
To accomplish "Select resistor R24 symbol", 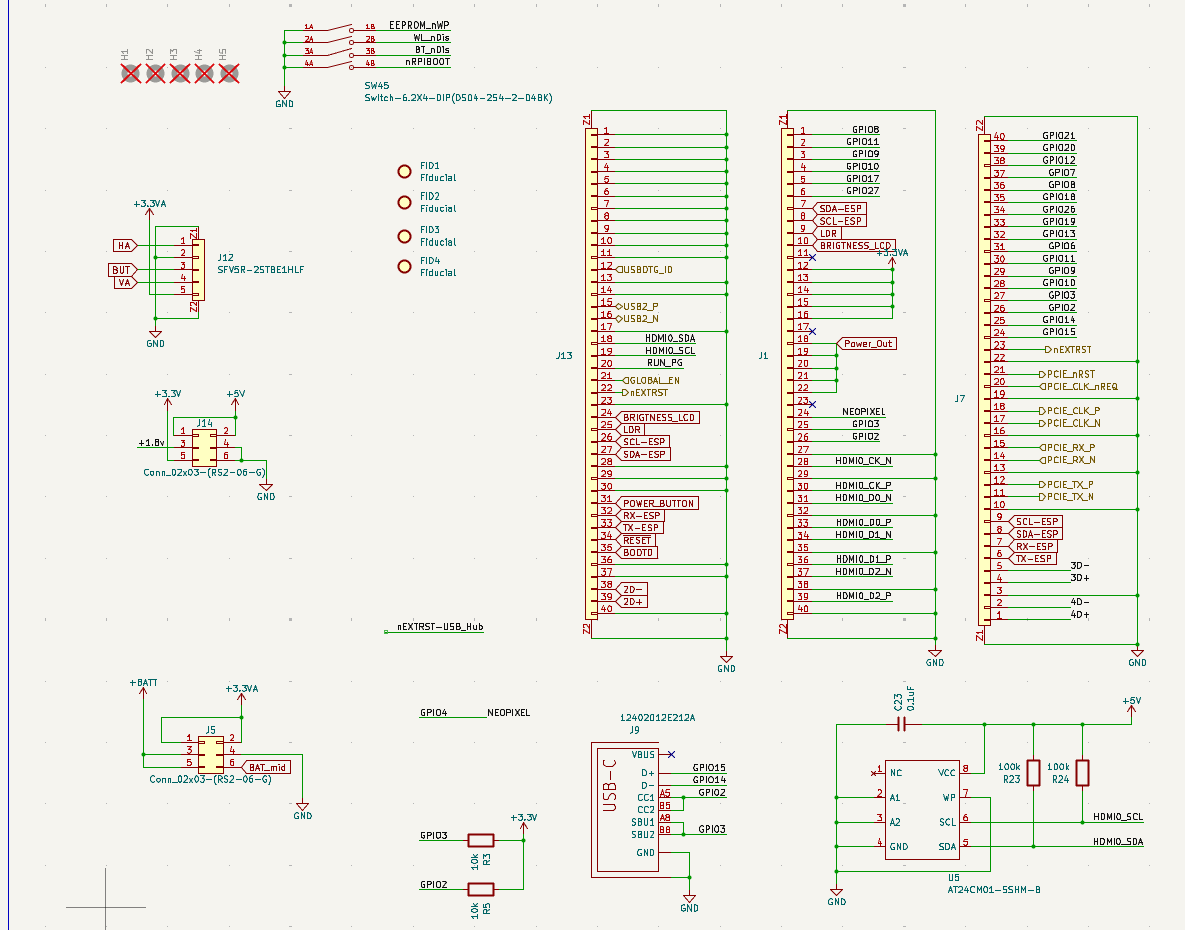I will tap(1082, 773).
